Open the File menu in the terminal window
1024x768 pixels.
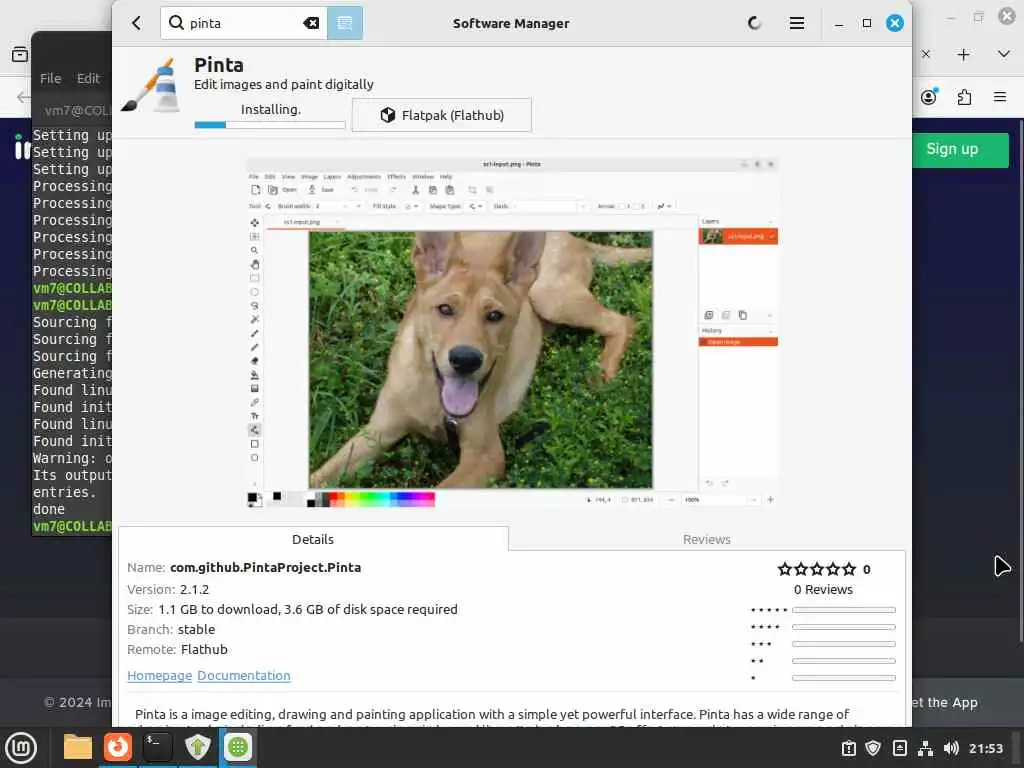point(50,78)
